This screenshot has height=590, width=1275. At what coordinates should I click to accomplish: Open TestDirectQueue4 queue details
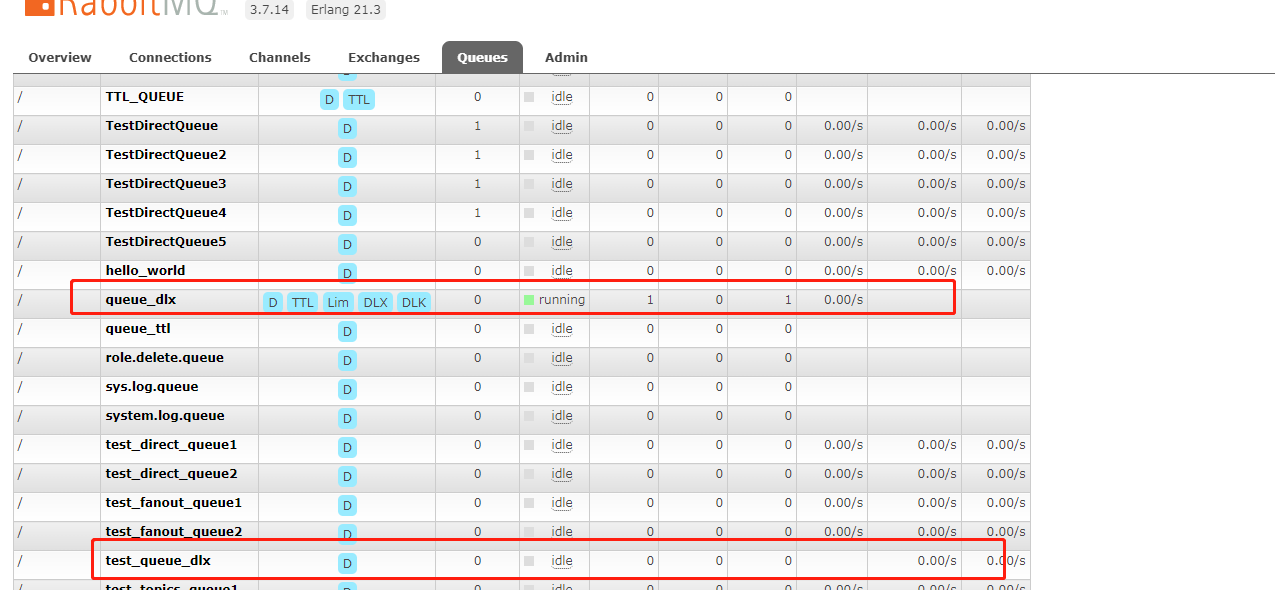point(166,213)
